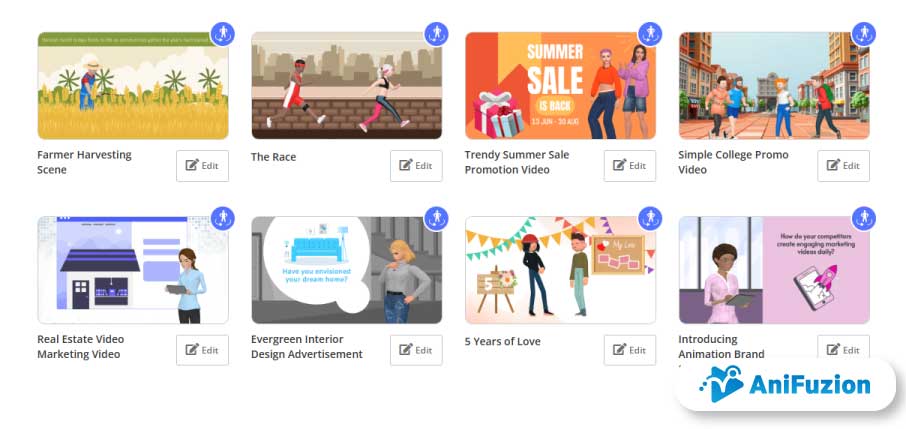Click the blue badge on Real Estate Video
This screenshot has height=429, width=906.
tap(222, 219)
